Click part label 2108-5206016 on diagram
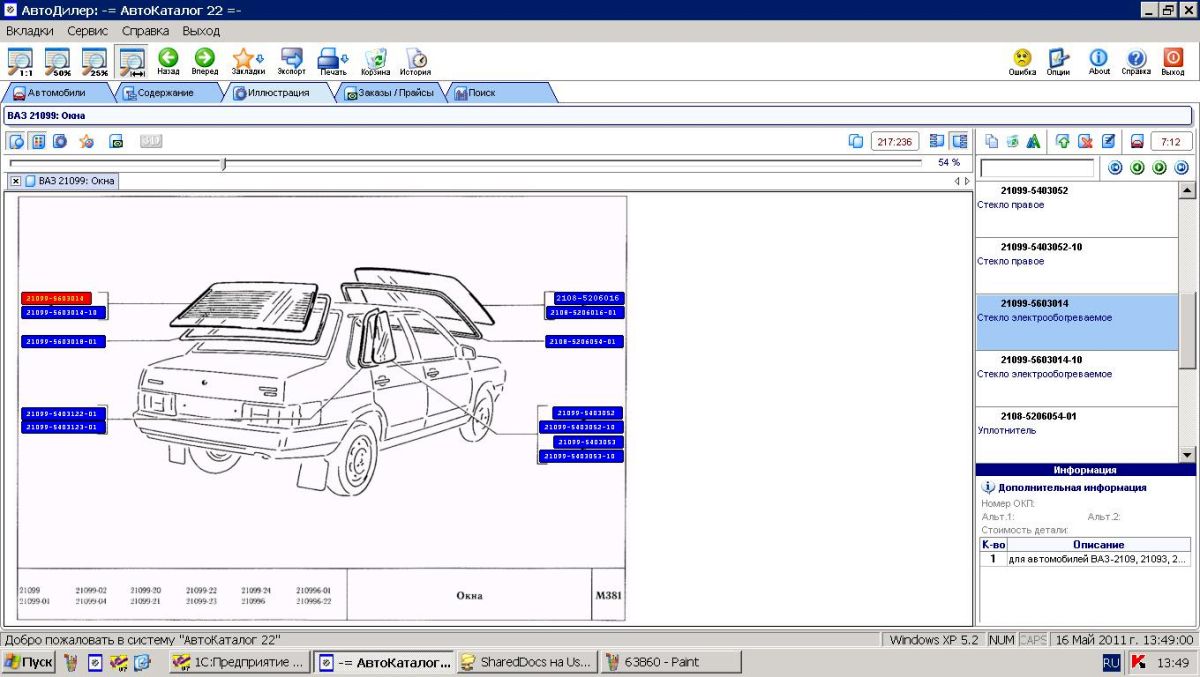 588,298
